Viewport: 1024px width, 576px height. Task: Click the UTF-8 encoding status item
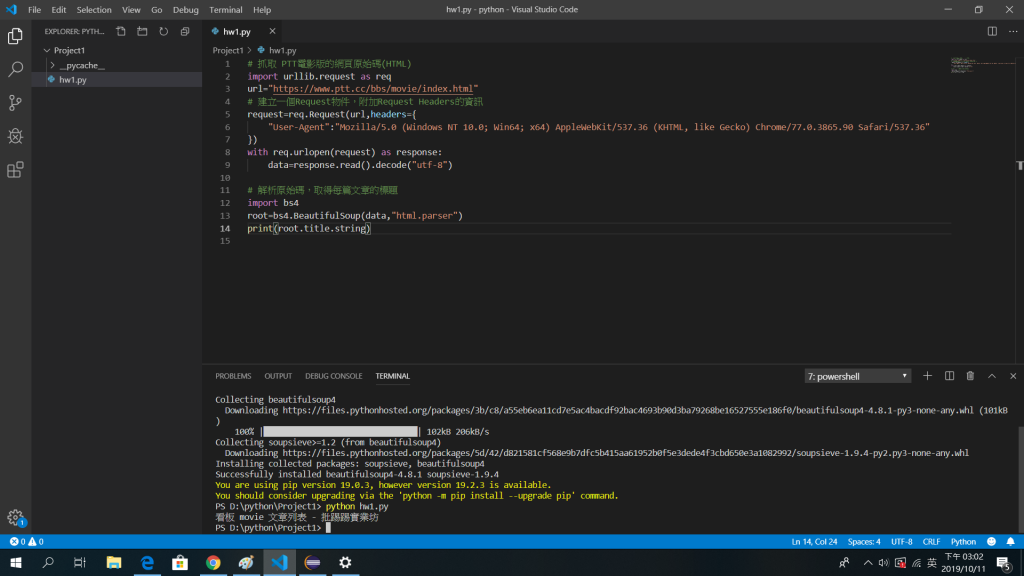click(901, 542)
